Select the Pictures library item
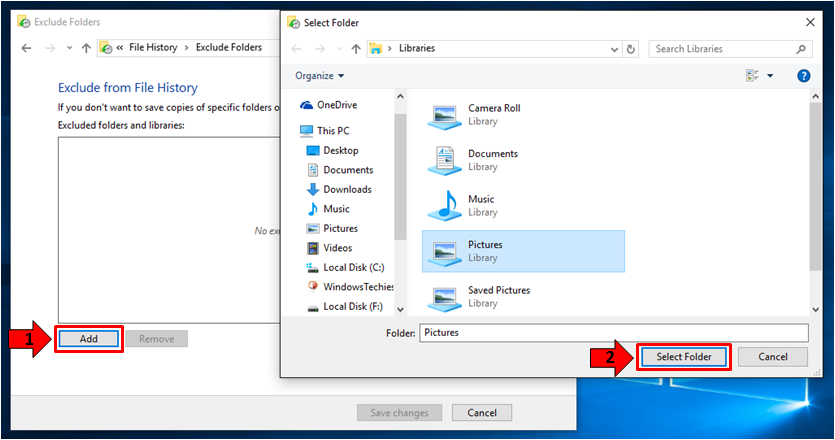 pos(523,251)
